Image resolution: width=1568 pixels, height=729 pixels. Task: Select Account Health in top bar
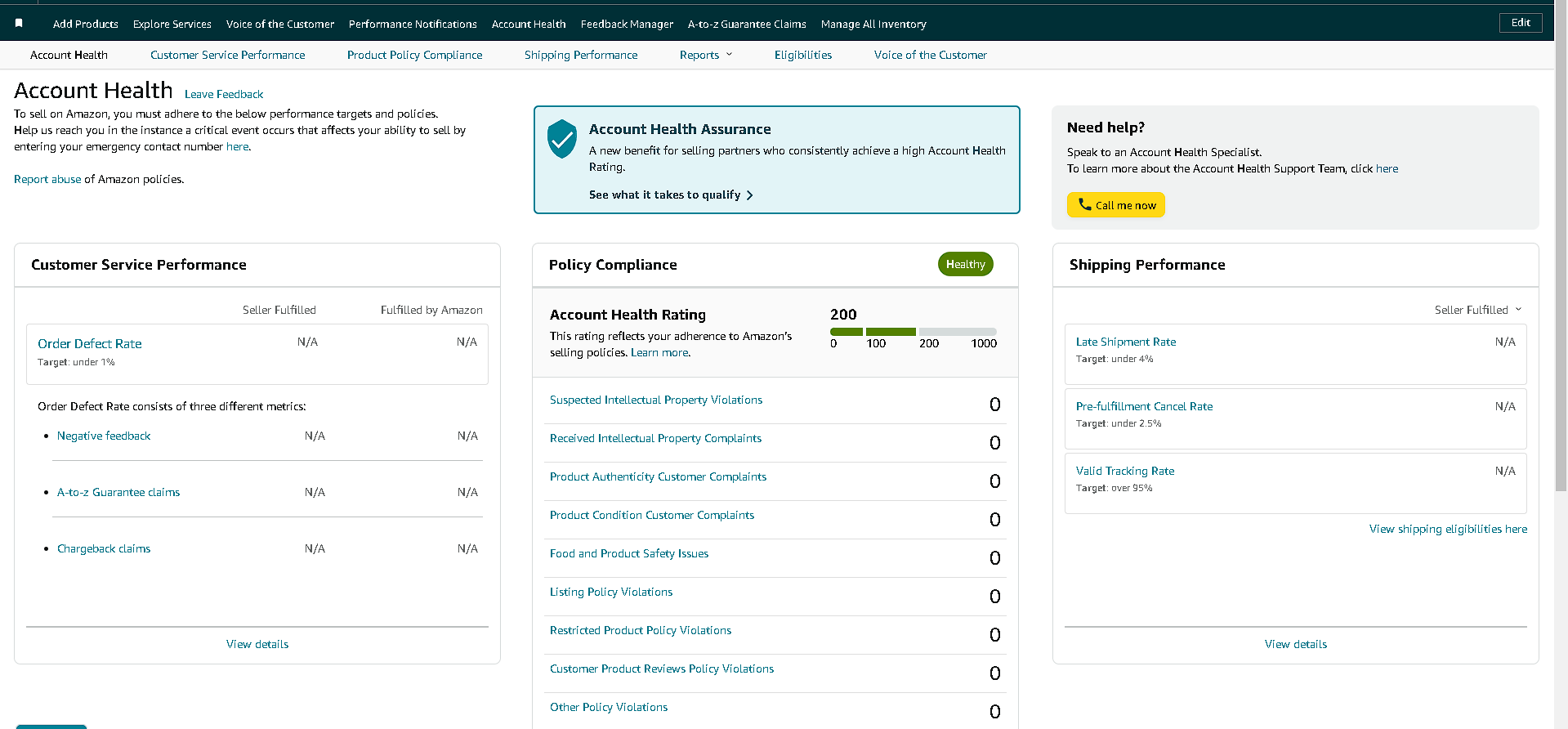click(529, 24)
